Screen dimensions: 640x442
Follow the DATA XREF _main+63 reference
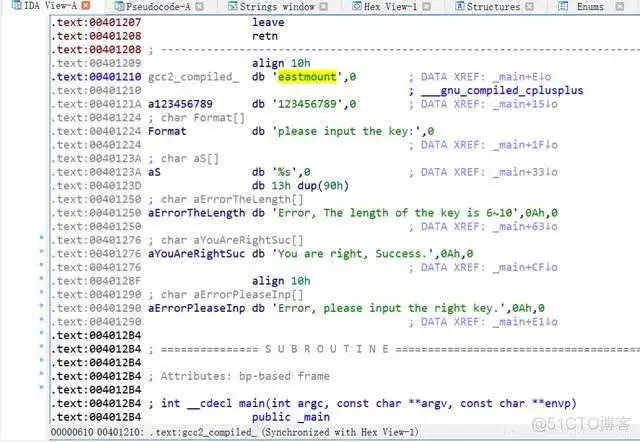tap(489, 227)
